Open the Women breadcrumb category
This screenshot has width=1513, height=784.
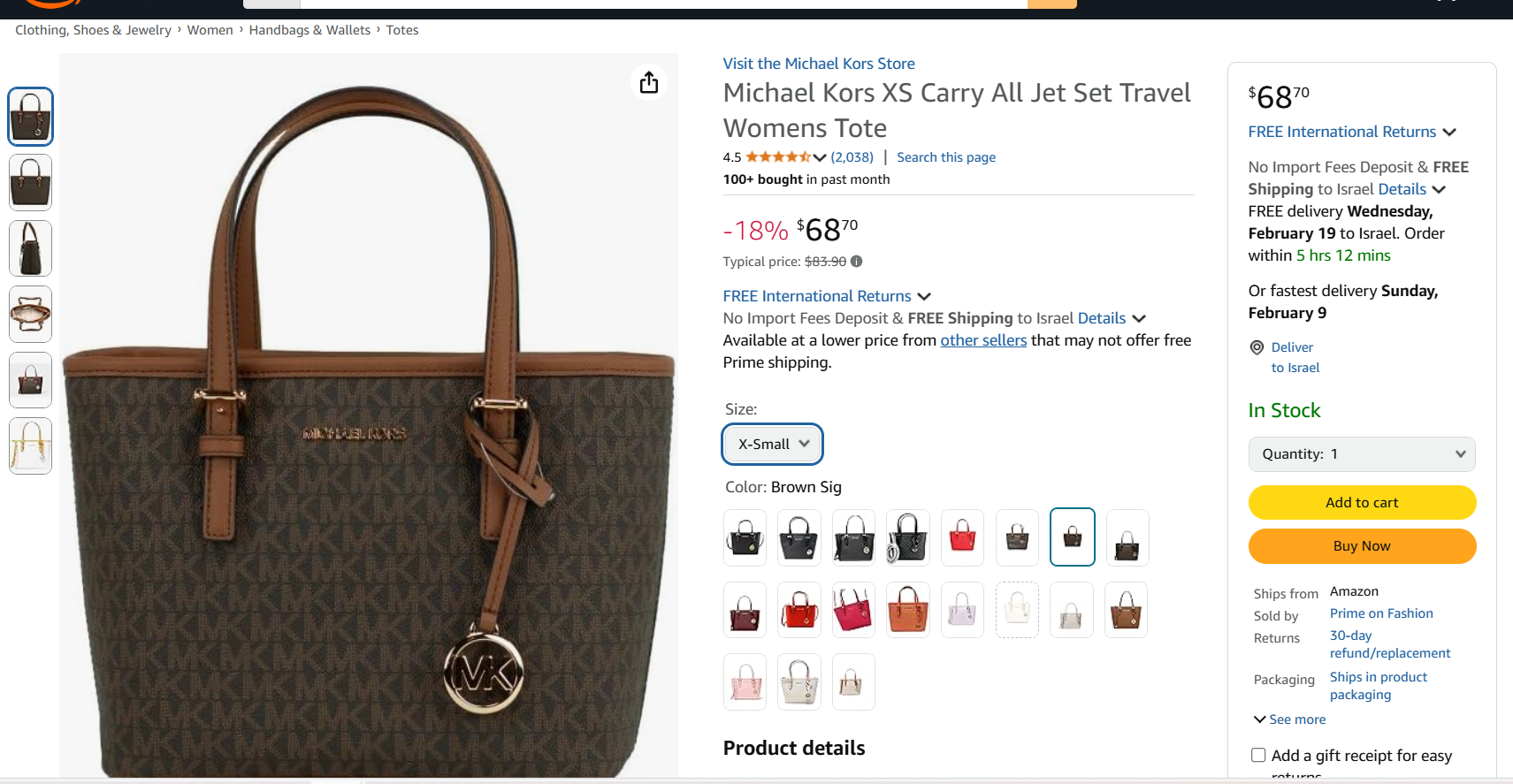click(210, 30)
